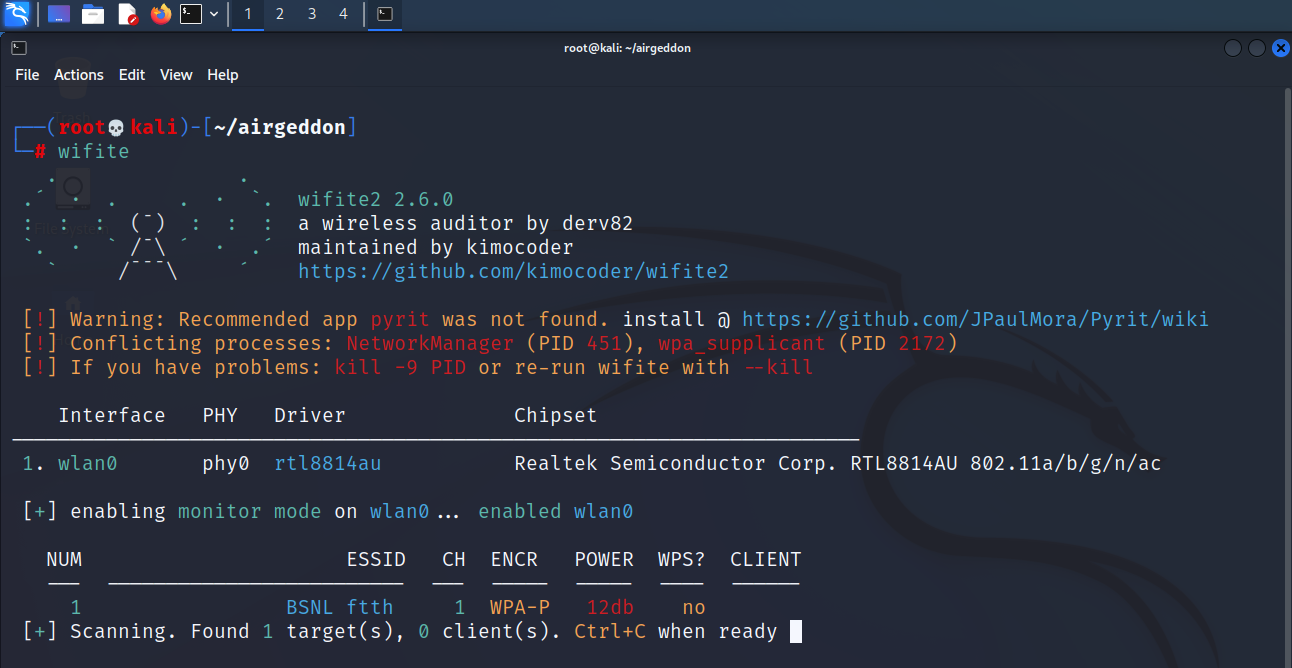Open the View menu
Screen dimensions: 1292x668
click(x=176, y=75)
